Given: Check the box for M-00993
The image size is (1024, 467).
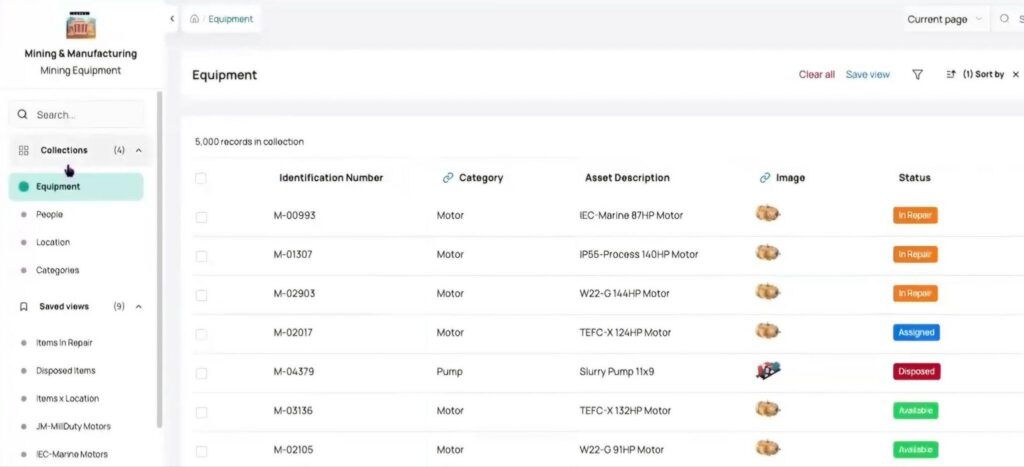Looking at the screenshot, I should point(201,217).
